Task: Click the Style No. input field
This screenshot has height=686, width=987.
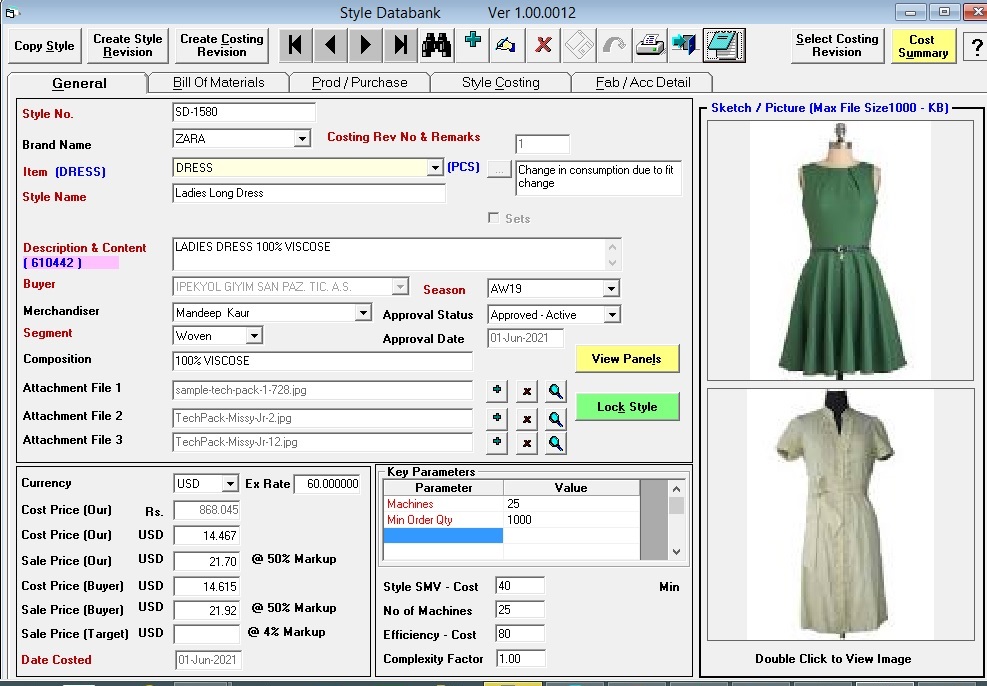Action: 244,112
